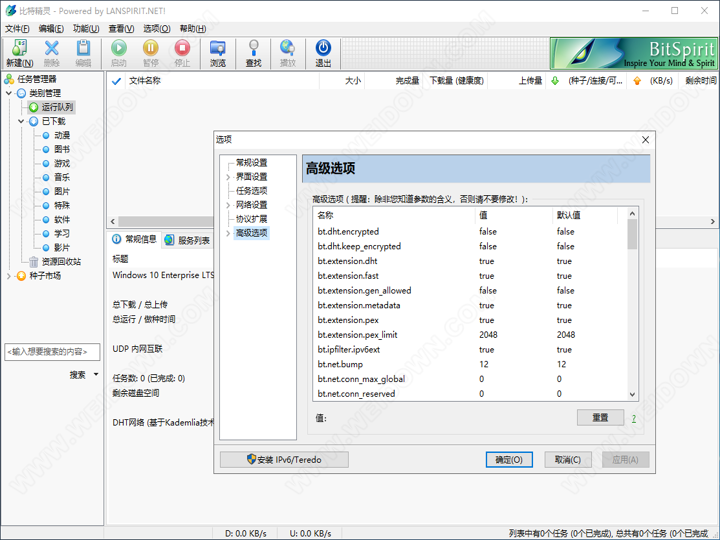Click the advanced options list scrollbar thumb
Image resolution: width=720 pixels, height=540 pixels.
[x=632, y=234]
